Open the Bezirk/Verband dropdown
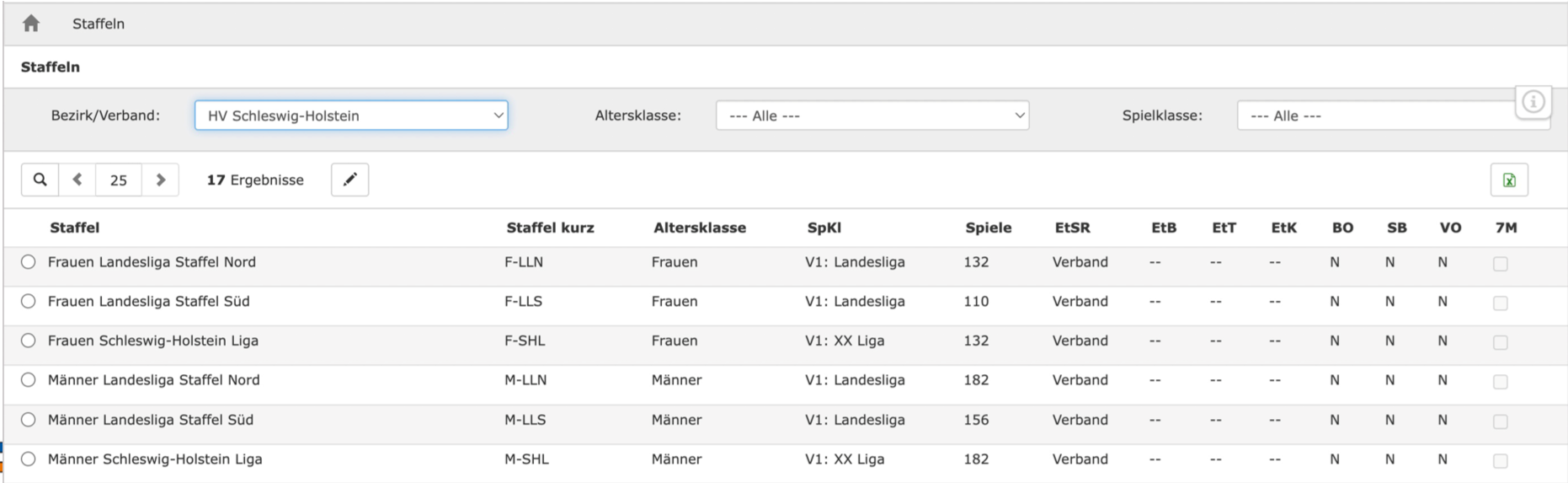This screenshot has height=483, width=1568. click(350, 115)
